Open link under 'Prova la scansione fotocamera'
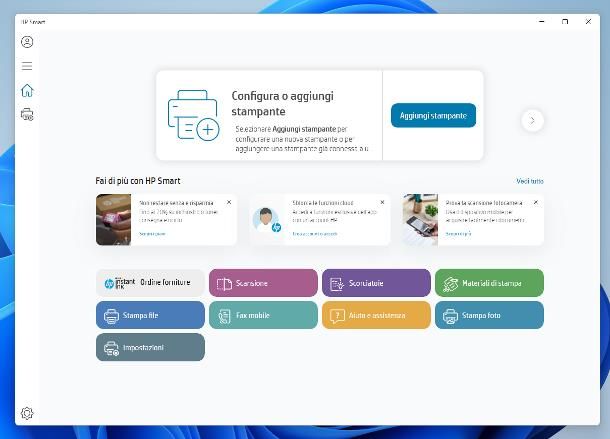This screenshot has width=610, height=439. tap(458, 234)
